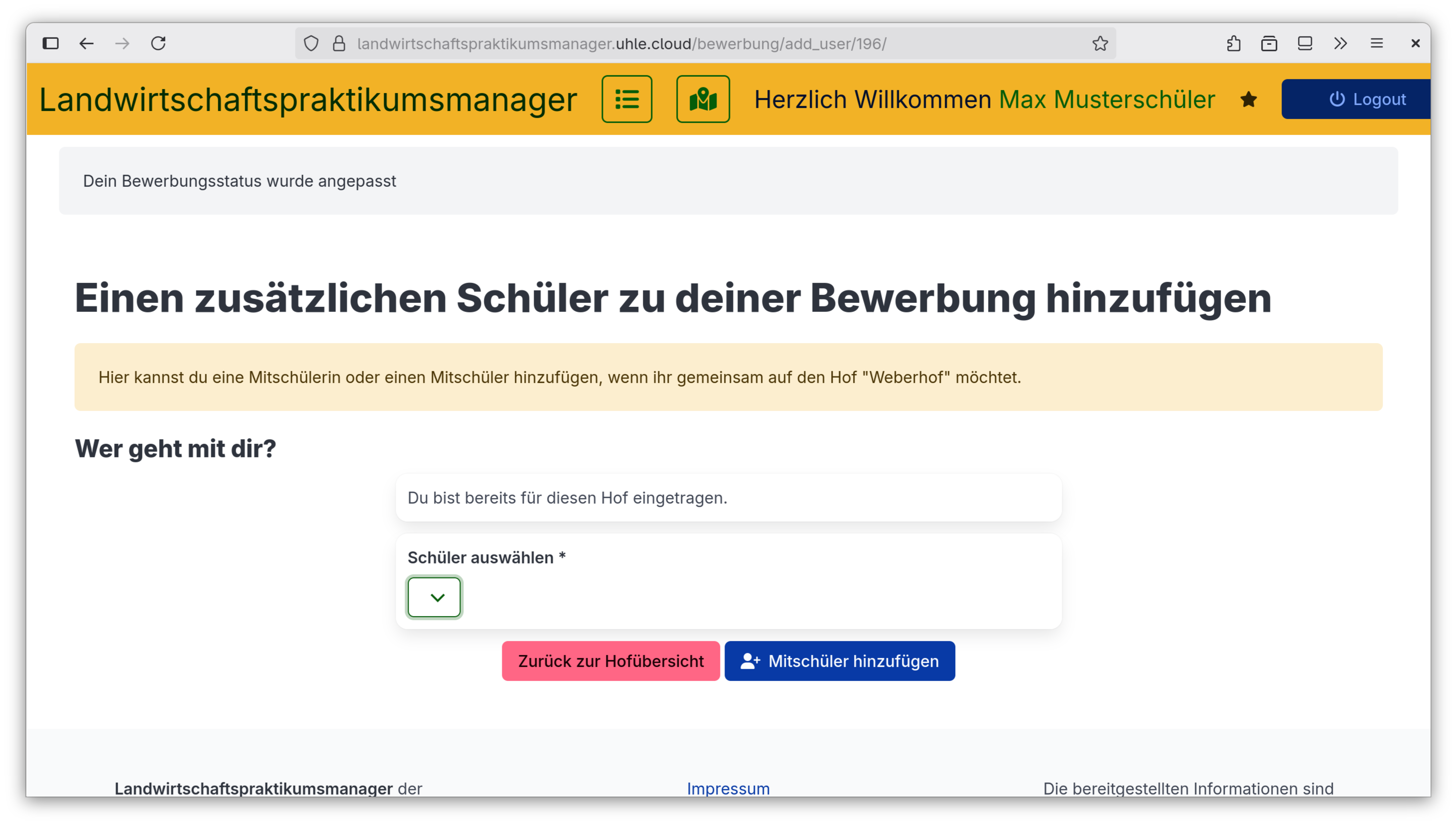Open the Impressum link in the footer
This screenshot has width=1456, height=825.
click(728, 788)
